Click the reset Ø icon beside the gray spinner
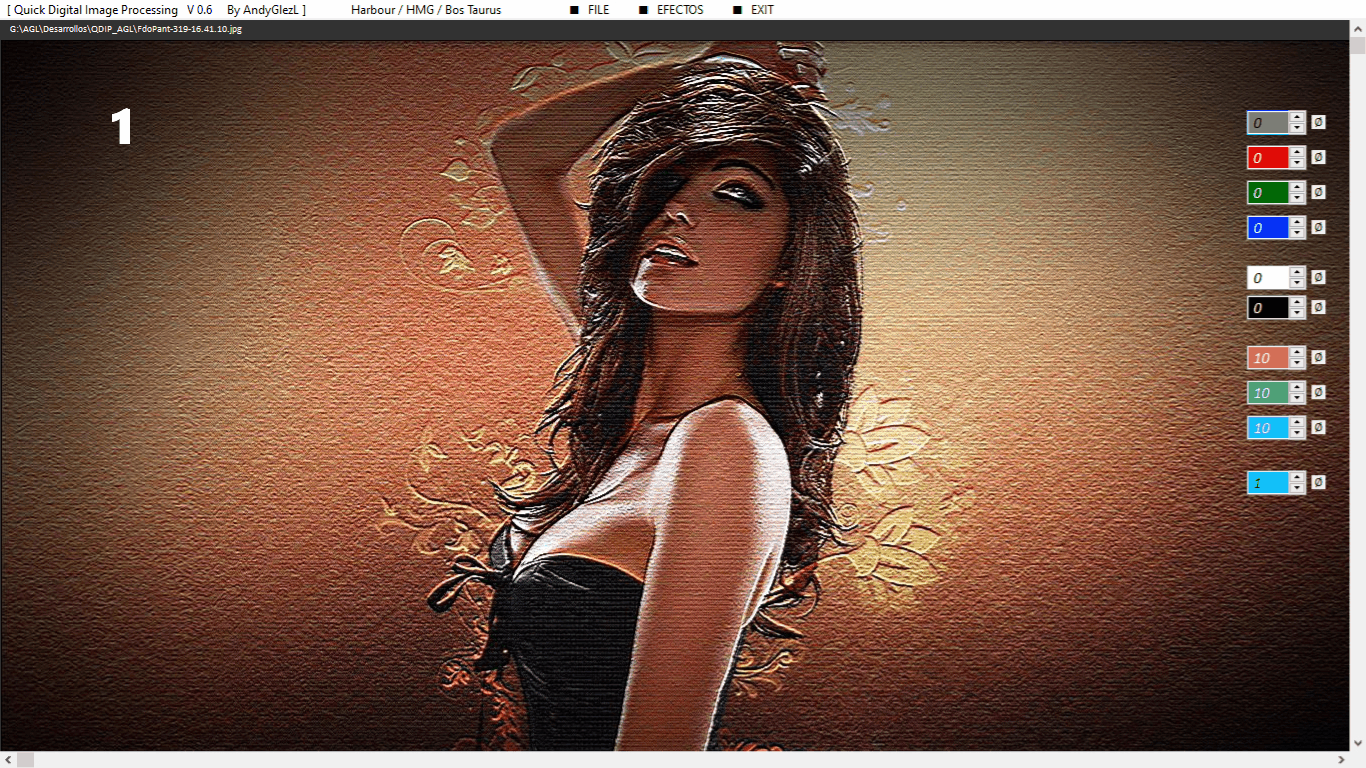Screen dimensions: 1366x768 pyautogui.click(x=1318, y=122)
